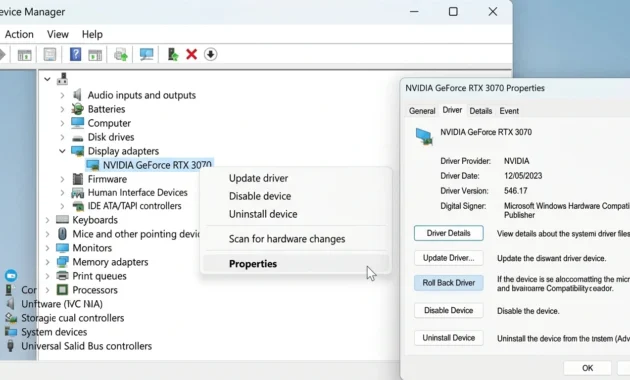Viewport: 630px width, 380px height.
Task: Click the Processors chip icon
Action: 62,290
